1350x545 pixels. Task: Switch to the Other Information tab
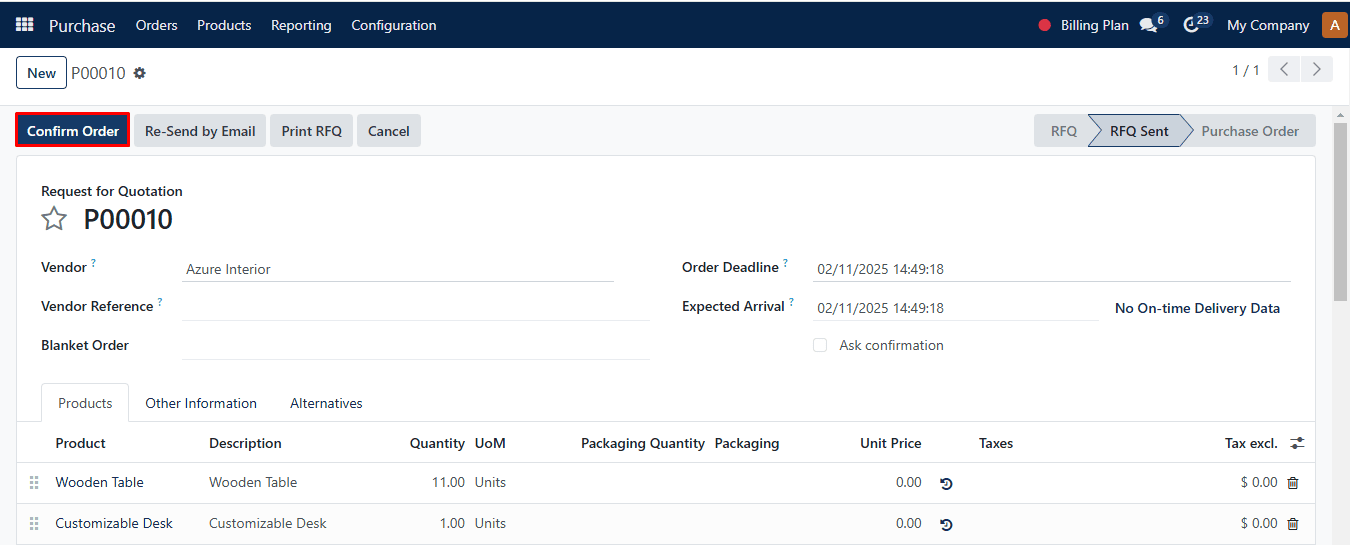[x=201, y=403]
